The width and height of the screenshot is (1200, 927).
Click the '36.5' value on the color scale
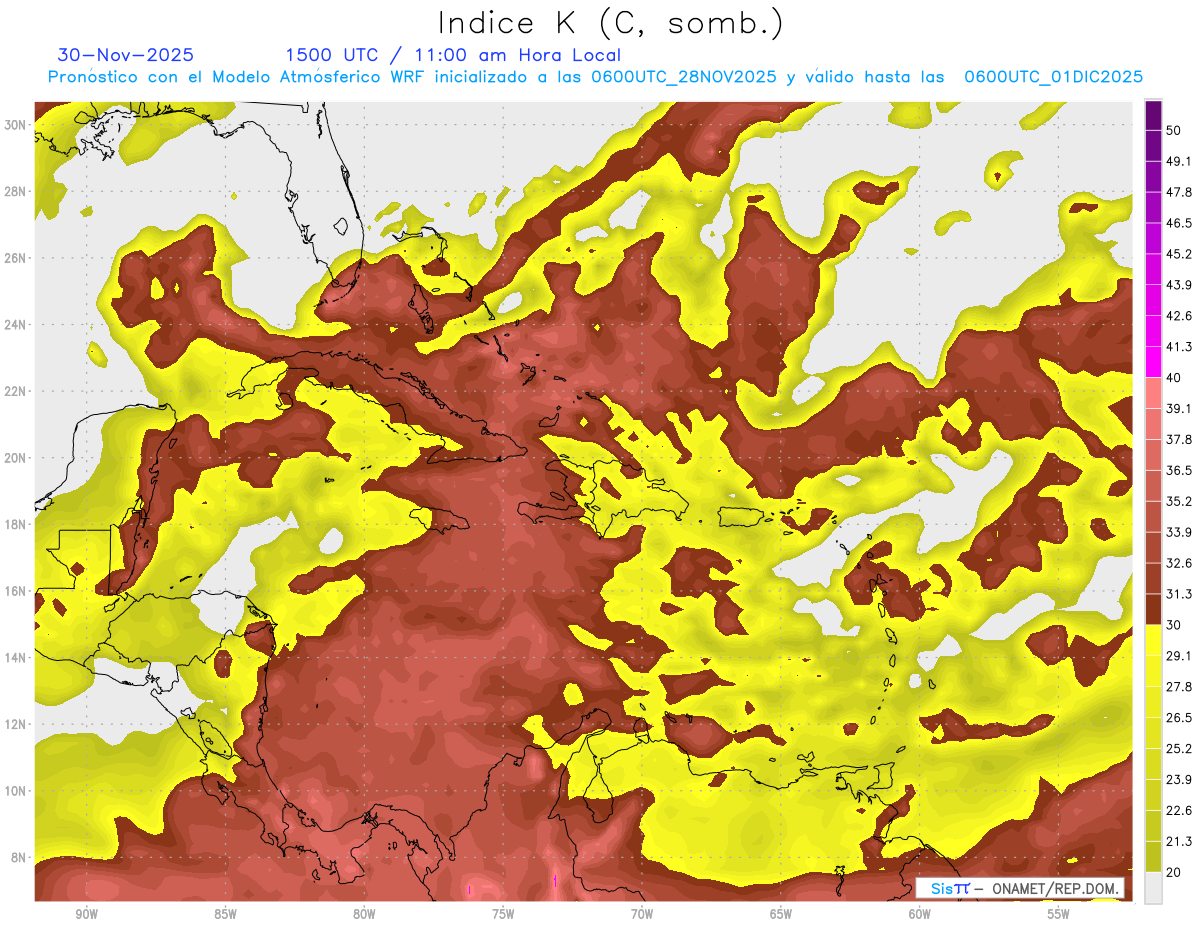coord(1179,470)
